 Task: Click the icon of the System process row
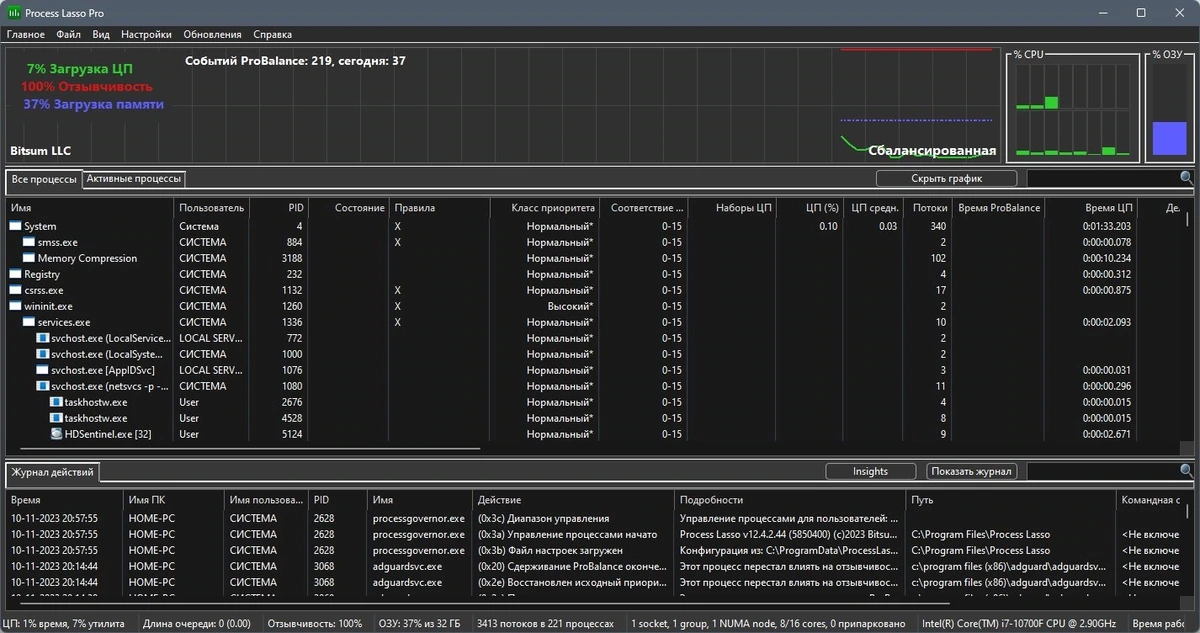[x=15, y=226]
